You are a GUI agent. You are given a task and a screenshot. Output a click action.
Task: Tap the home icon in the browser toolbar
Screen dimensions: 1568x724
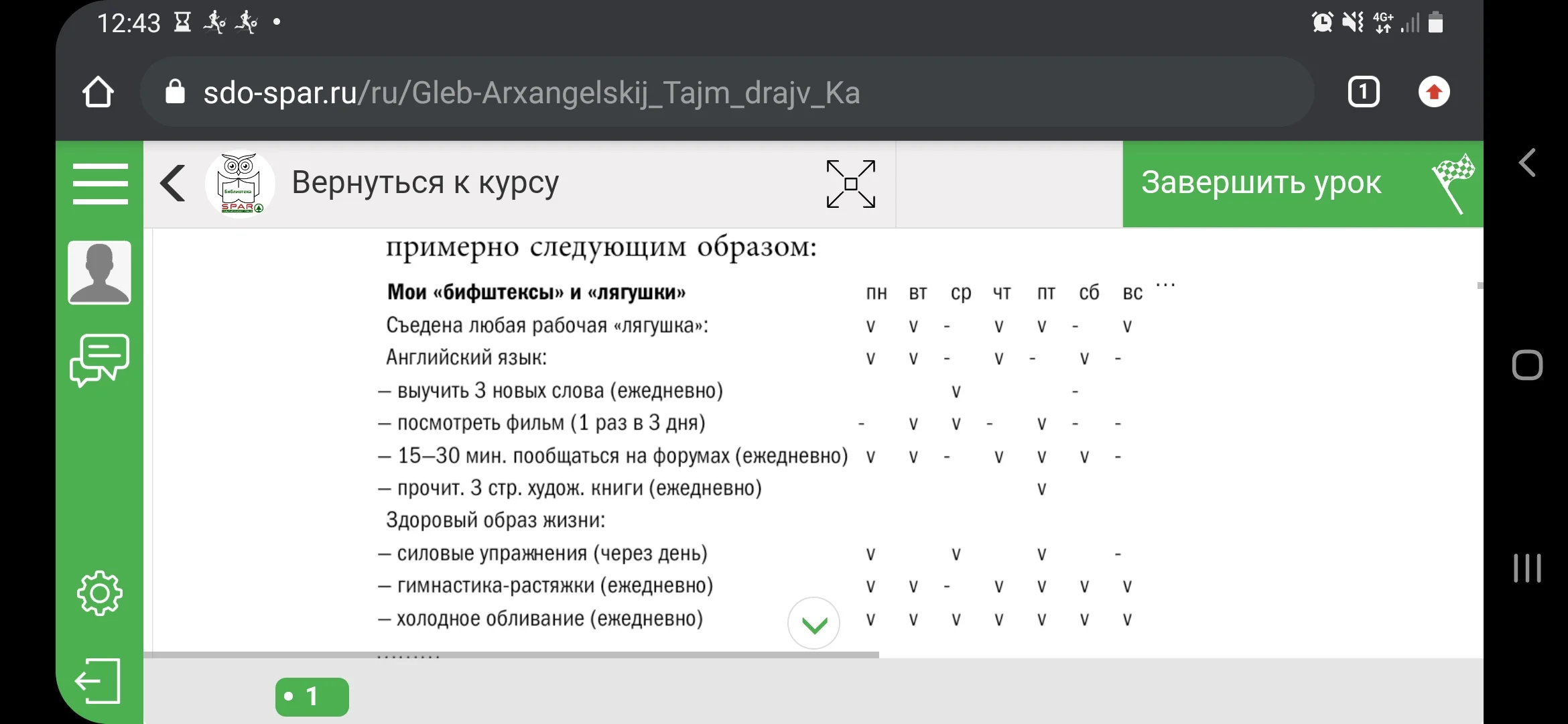[x=99, y=92]
